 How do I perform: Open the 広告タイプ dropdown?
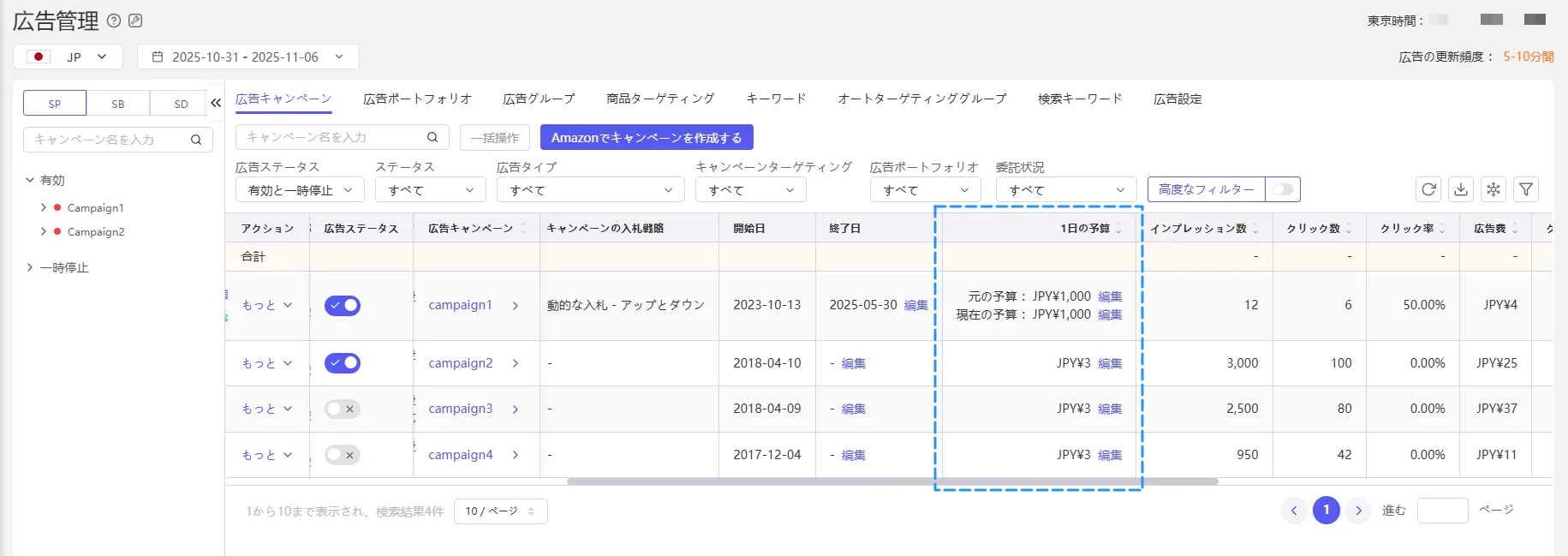click(x=590, y=189)
